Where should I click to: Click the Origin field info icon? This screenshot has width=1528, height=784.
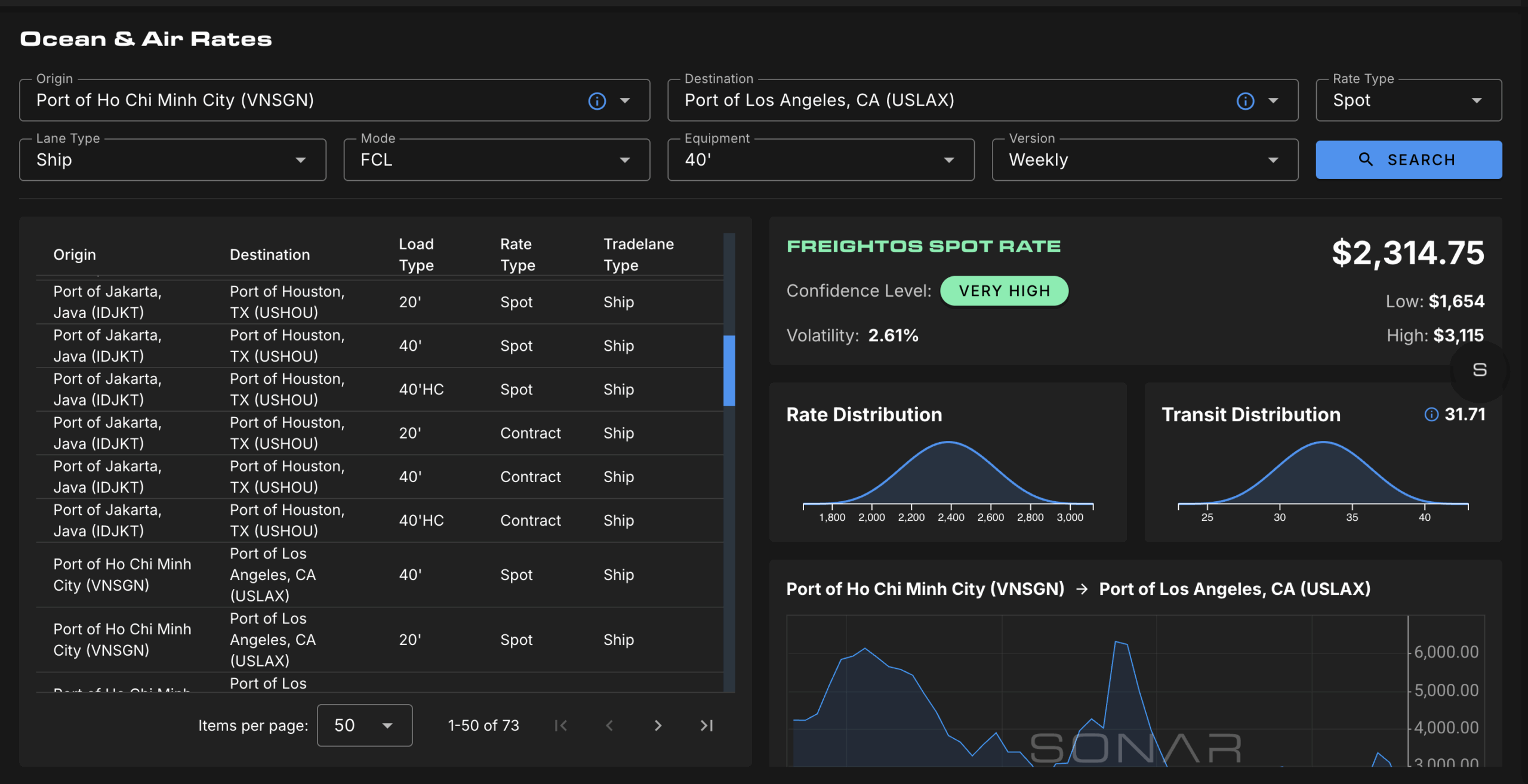click(x=597, y=101)
